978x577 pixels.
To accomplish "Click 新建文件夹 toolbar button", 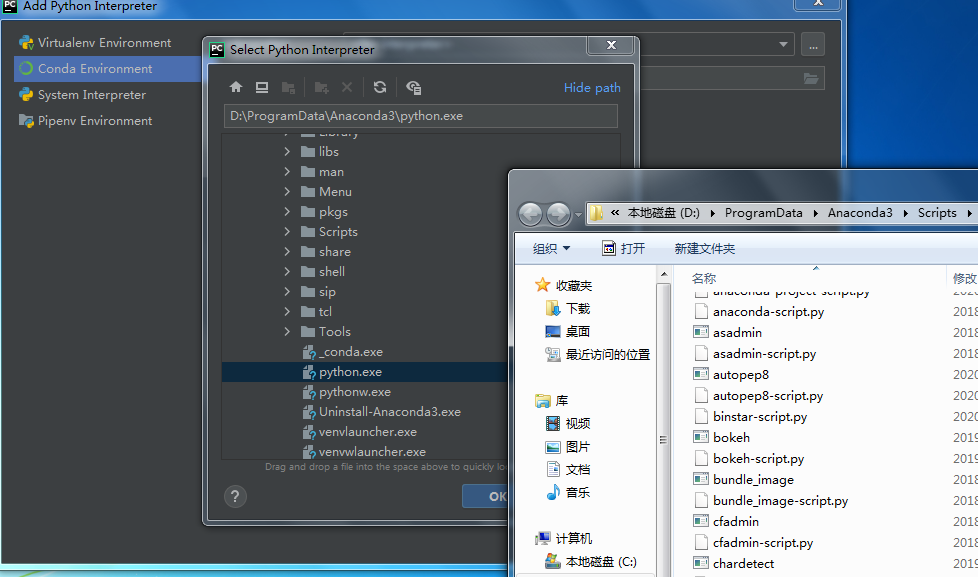I will pyautogui.click(x=705, y=248).
